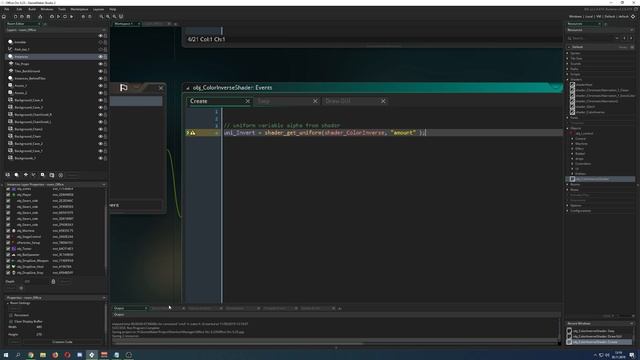Toggle visibility of the Background_1 layer

(x=100, y=158)
